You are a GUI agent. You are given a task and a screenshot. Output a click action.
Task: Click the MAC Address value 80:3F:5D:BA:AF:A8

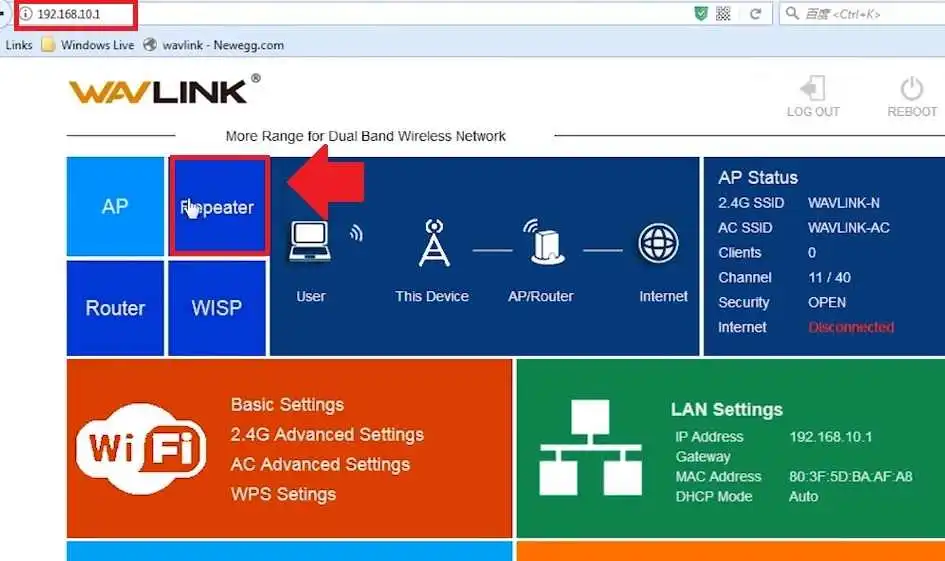pos(850,477)
